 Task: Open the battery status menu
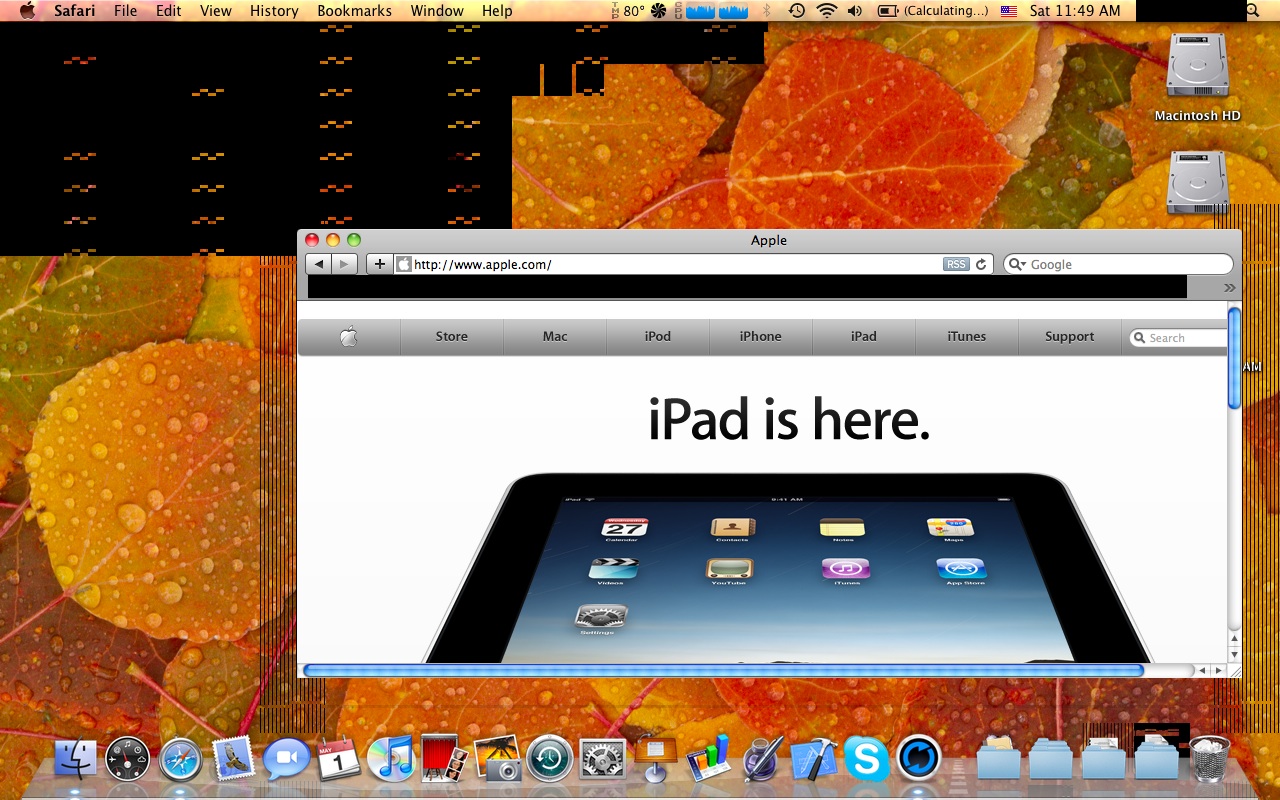[933, 11]
